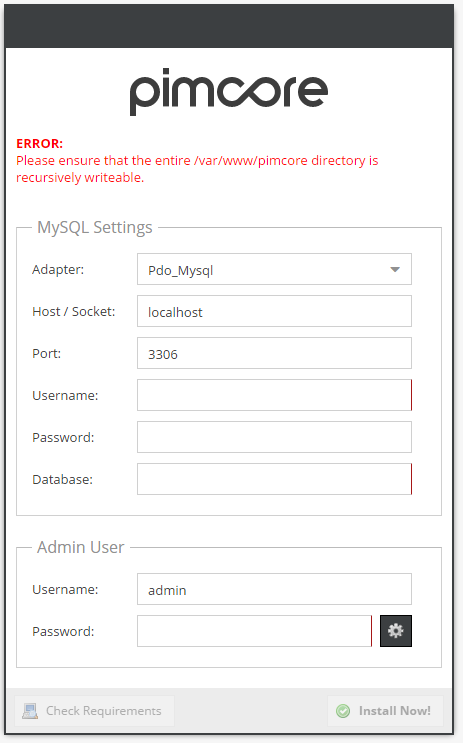The height and width of the screenshot is (743, 463).
Task: Click the green checkmark icon on Install Now
Action: click(x=343, y=711)
